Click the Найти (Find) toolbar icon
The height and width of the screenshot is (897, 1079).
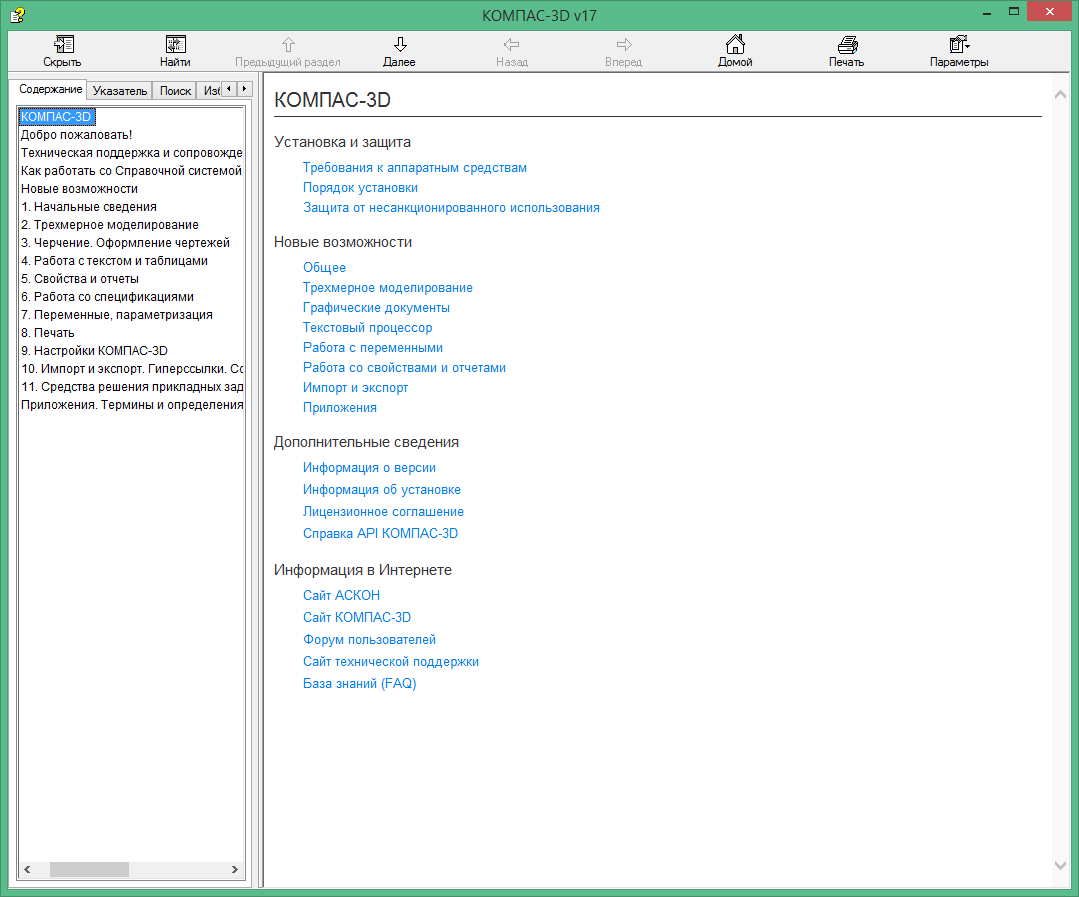pos(175,44)
